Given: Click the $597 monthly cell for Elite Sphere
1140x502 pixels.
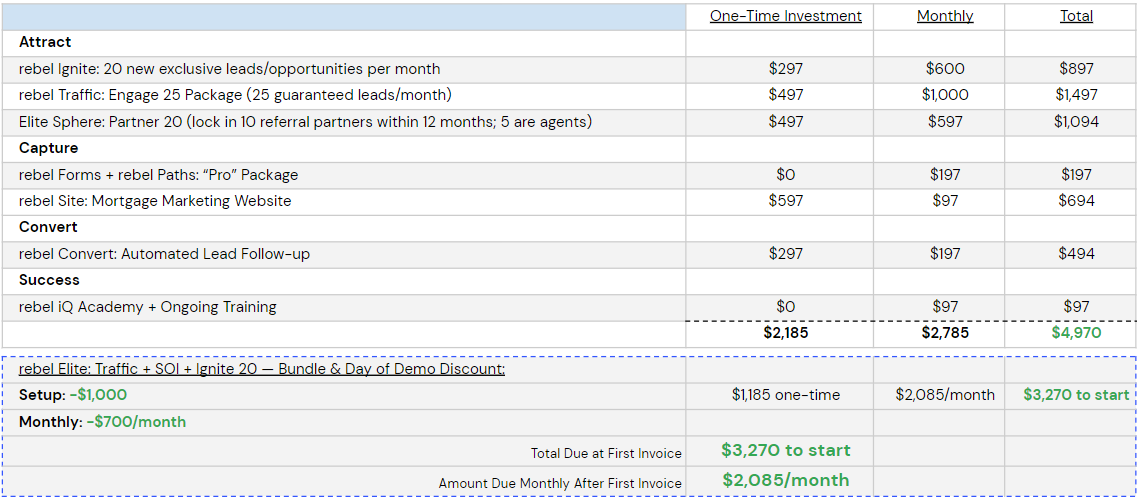Looking at the screenshot, I should [x=945, y=122].
